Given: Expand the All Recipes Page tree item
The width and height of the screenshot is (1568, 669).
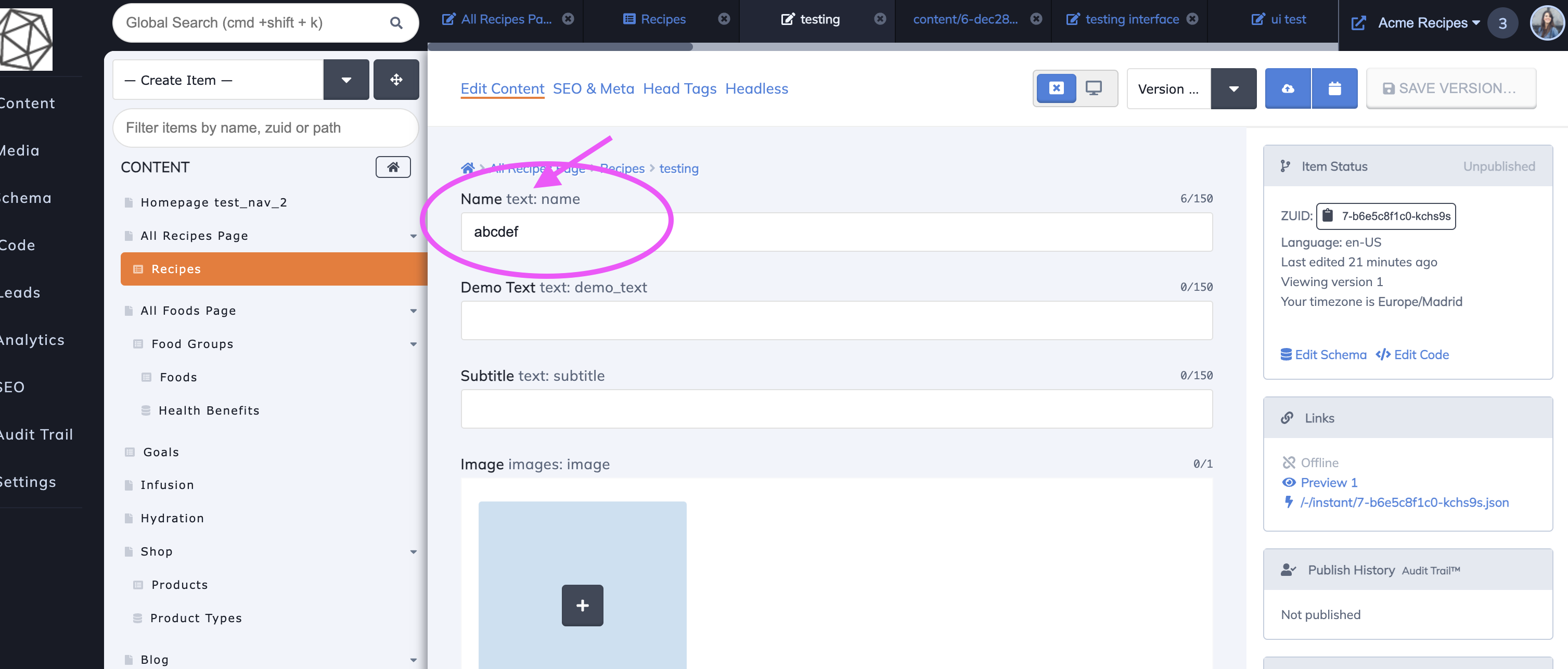Looking at the screenshot, I should [414, 236].
